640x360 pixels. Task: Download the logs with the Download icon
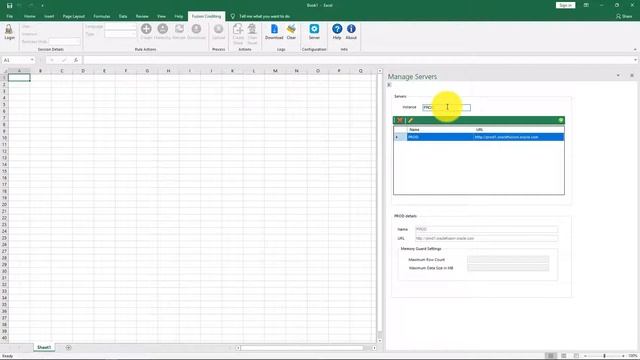tap(274, 29)
